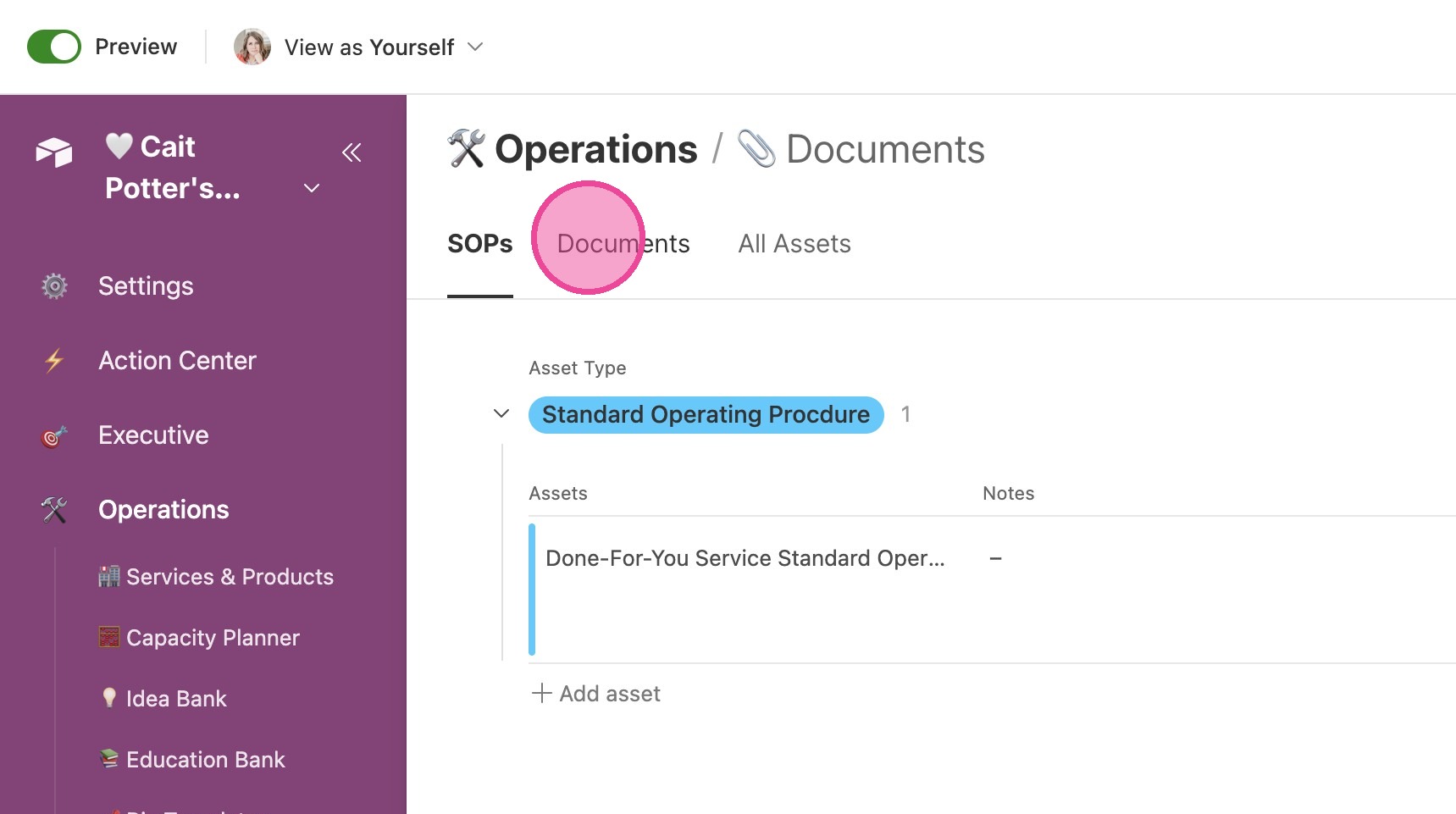Toggle the Preview switch off
This screenshot has height=814, width=1456.
[x=54, y=47]
